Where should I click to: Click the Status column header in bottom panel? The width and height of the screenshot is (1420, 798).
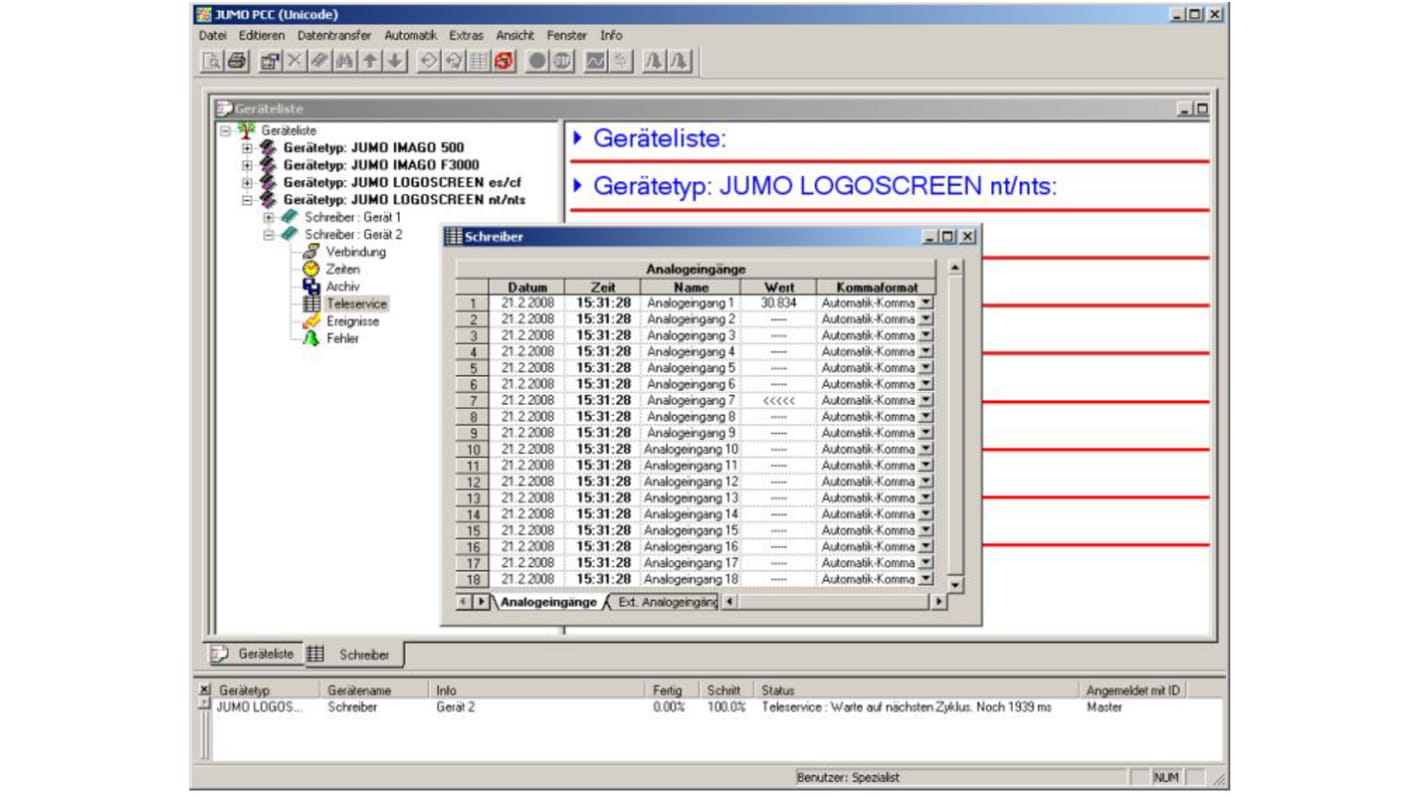click(x=917, y=690)
